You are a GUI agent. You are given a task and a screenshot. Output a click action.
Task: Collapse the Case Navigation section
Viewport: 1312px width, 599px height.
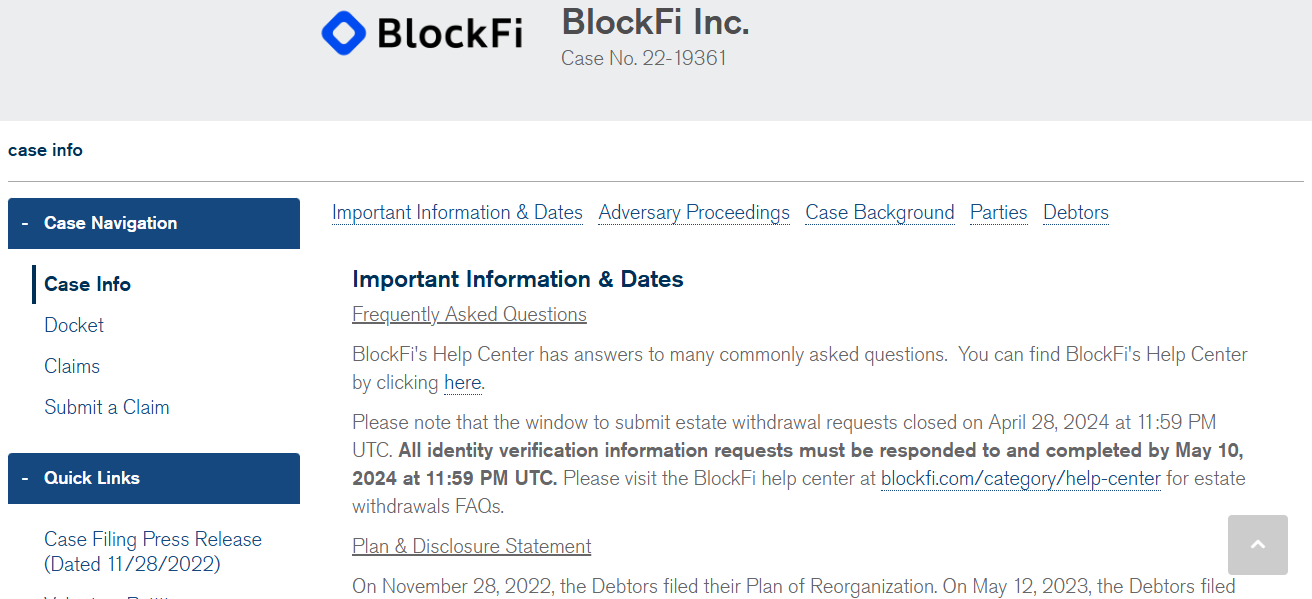pos(24,223)
